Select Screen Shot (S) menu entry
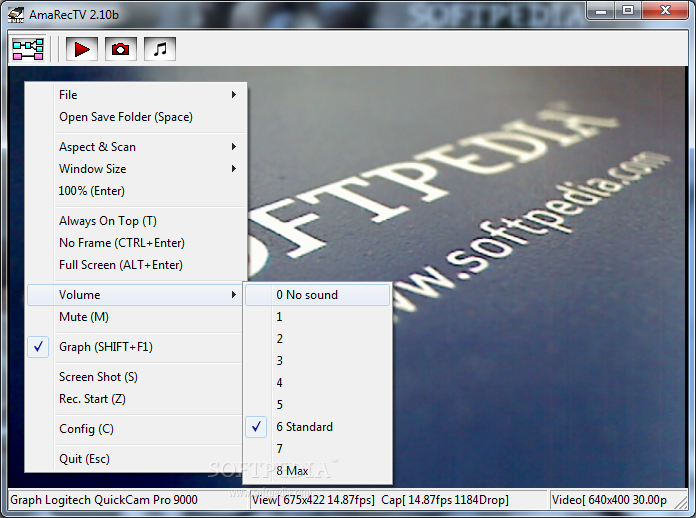The height and width of the screenshot is (518, 696). click(135, 376)
